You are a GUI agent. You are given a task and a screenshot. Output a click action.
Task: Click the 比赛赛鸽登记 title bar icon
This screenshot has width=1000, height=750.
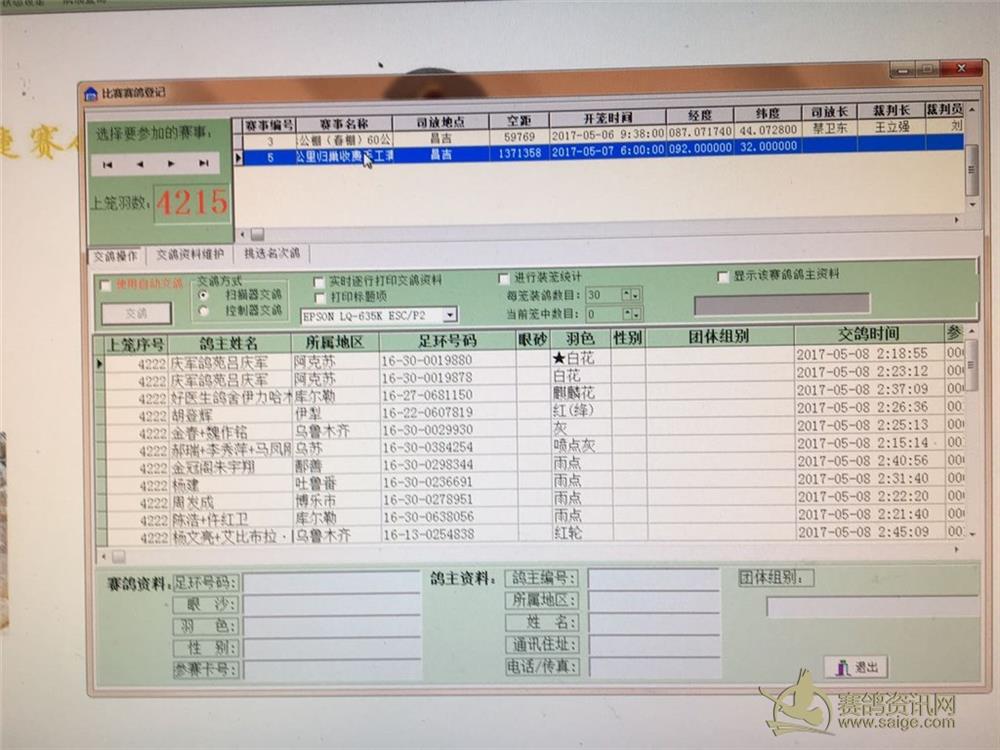91,93
